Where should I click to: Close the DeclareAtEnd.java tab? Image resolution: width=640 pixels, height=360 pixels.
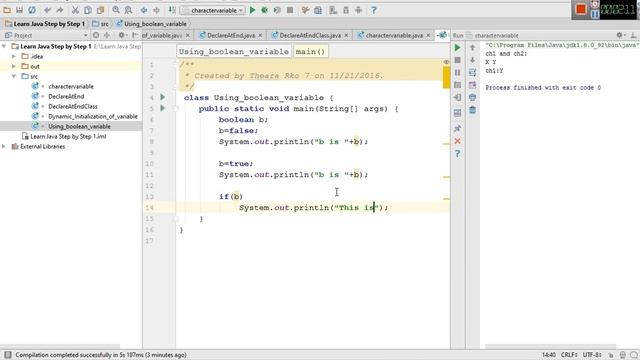(x=260, y=36)
